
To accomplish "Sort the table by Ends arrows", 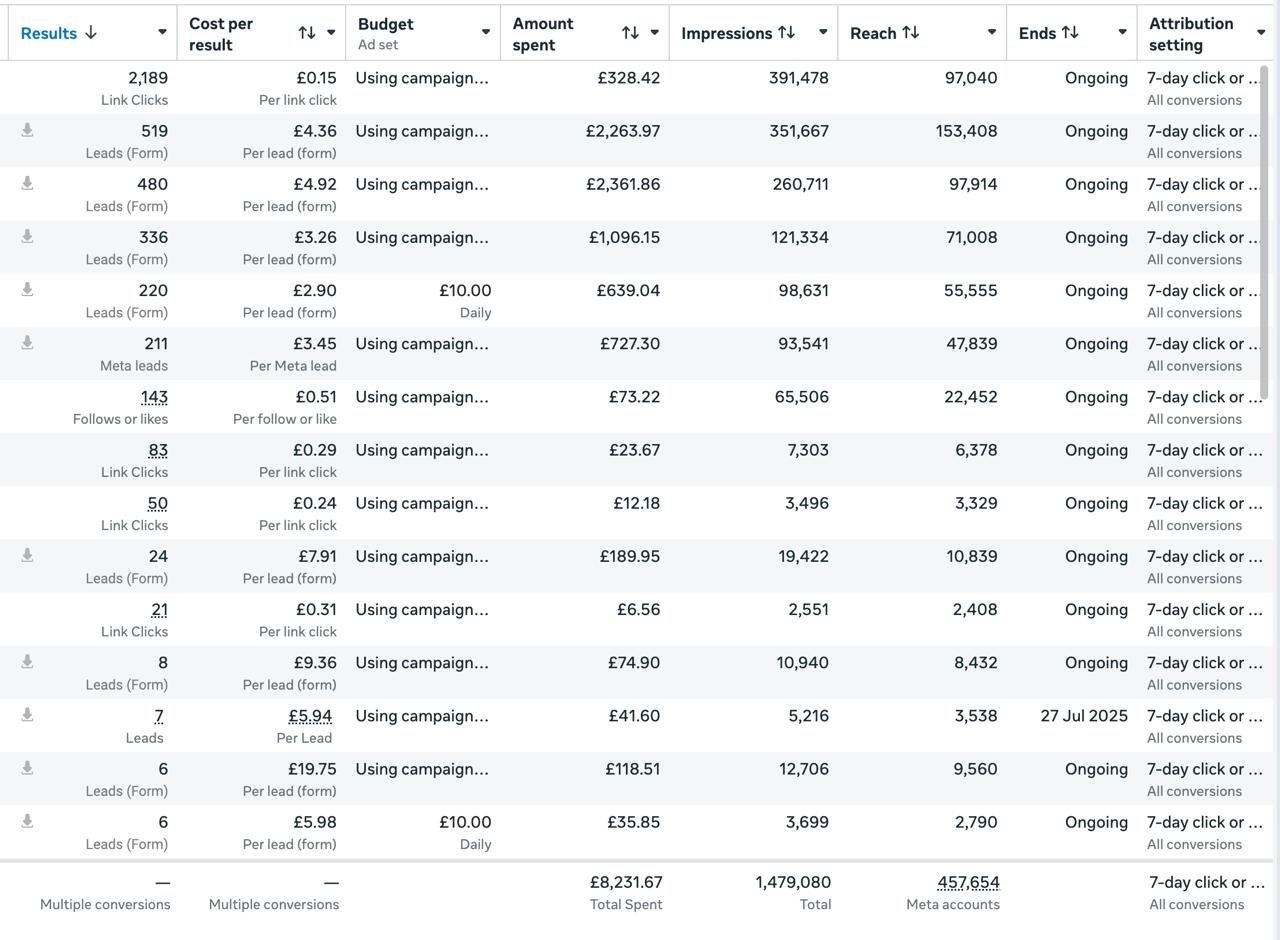I will (x=1070, y=32).
